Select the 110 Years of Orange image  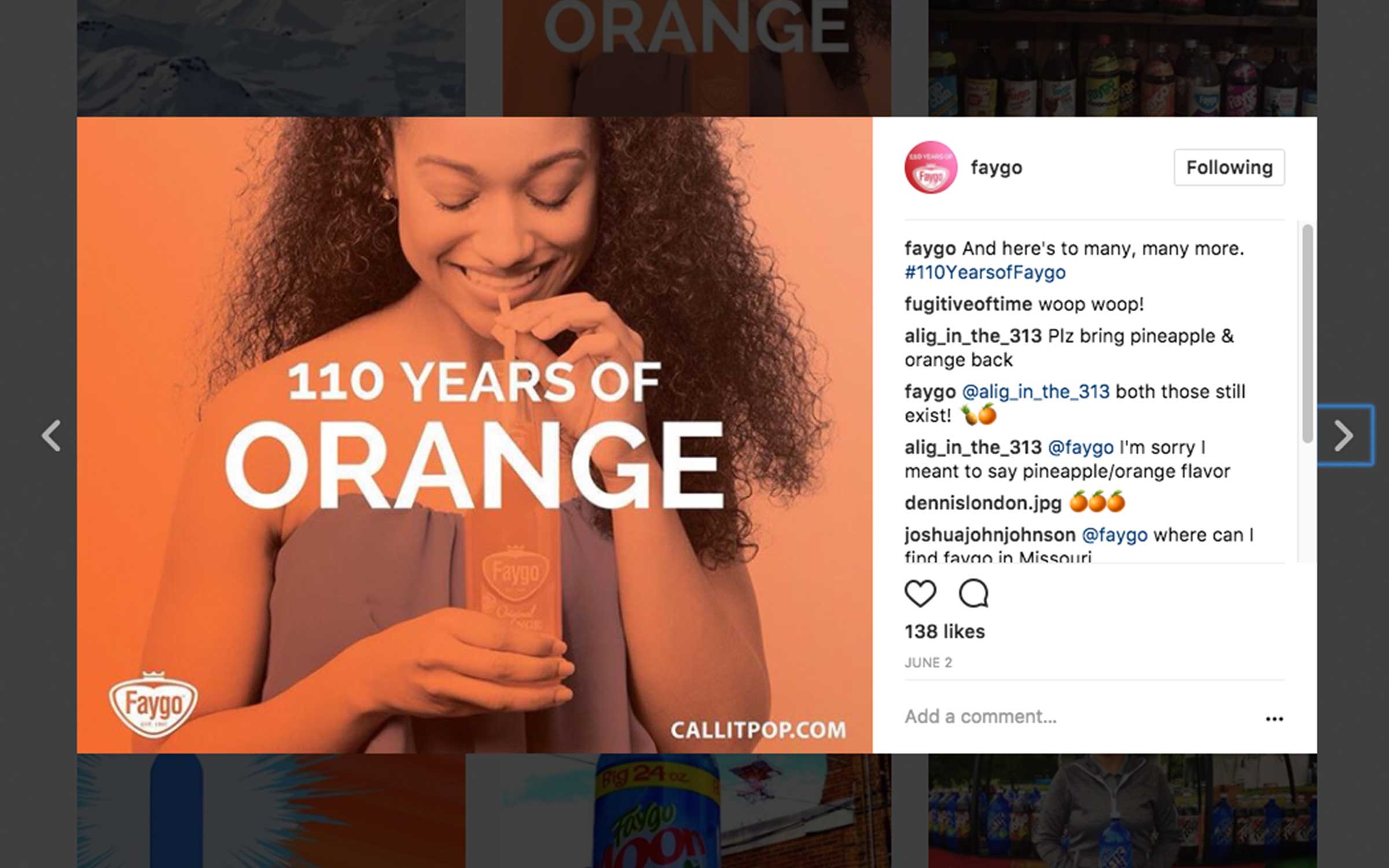tap(475, 435)
